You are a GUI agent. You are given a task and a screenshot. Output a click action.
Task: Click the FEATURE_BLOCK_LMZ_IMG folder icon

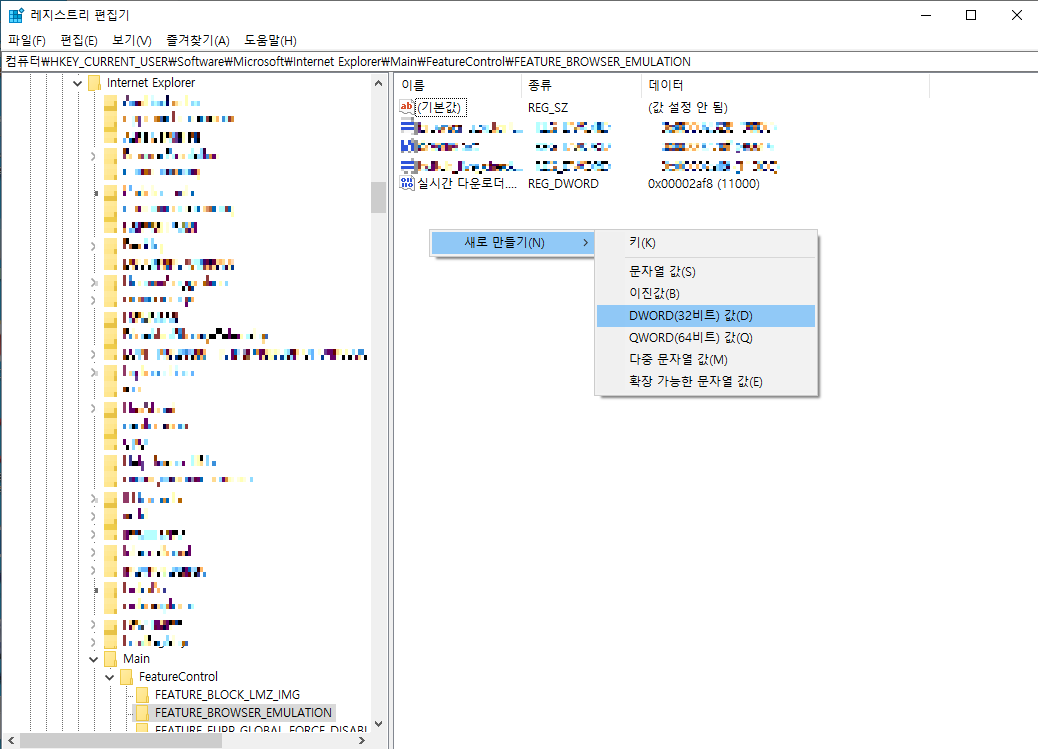coord(142,694)
